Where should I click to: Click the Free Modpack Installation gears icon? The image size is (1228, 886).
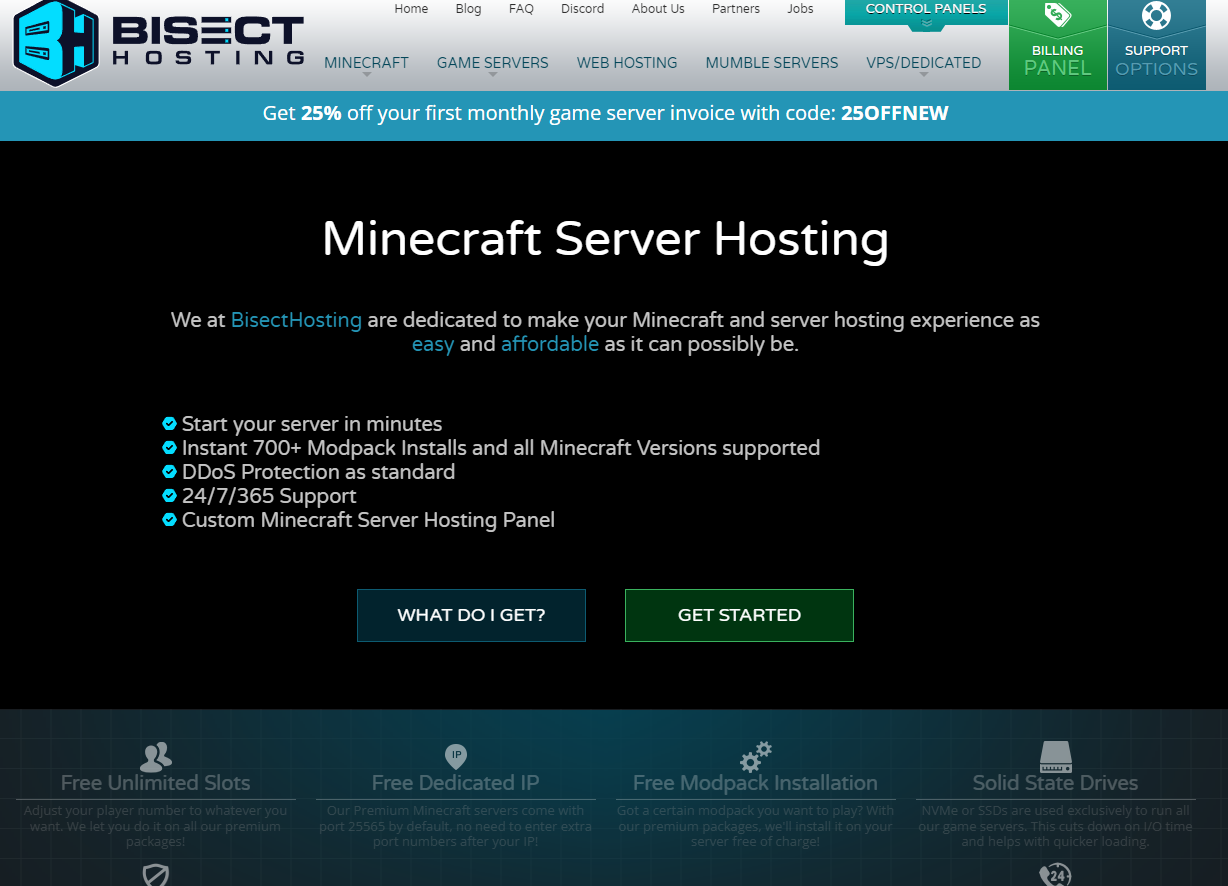[x=755, y=756]
